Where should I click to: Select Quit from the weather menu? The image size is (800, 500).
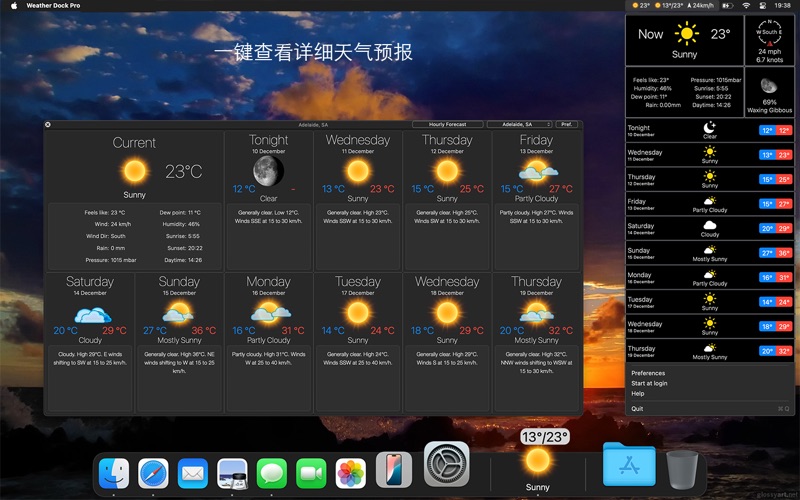point(637,408)
